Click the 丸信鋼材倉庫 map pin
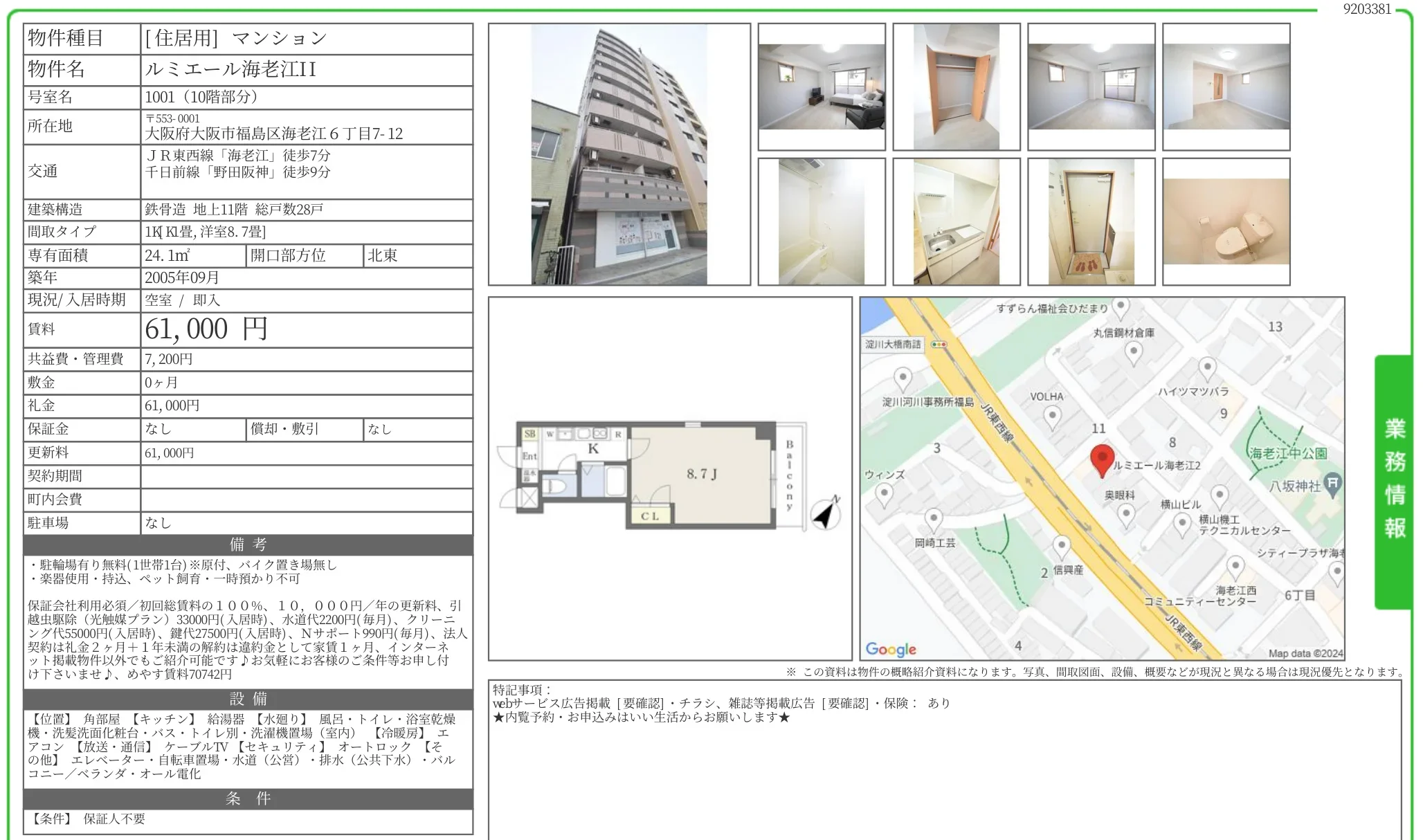This screenshot has width=1423, height=840. (1133, 352)
